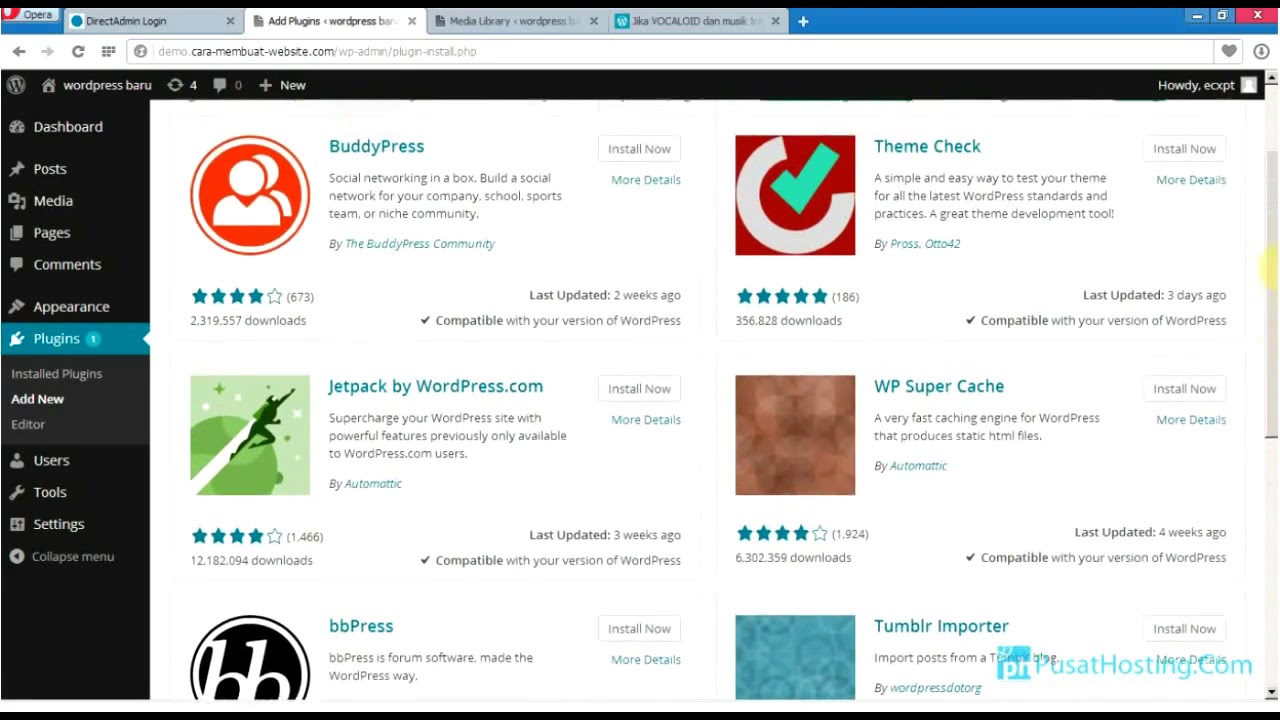
Task: Switch to DirectAdmin Login tab
Action: click(x=155, y=21)
